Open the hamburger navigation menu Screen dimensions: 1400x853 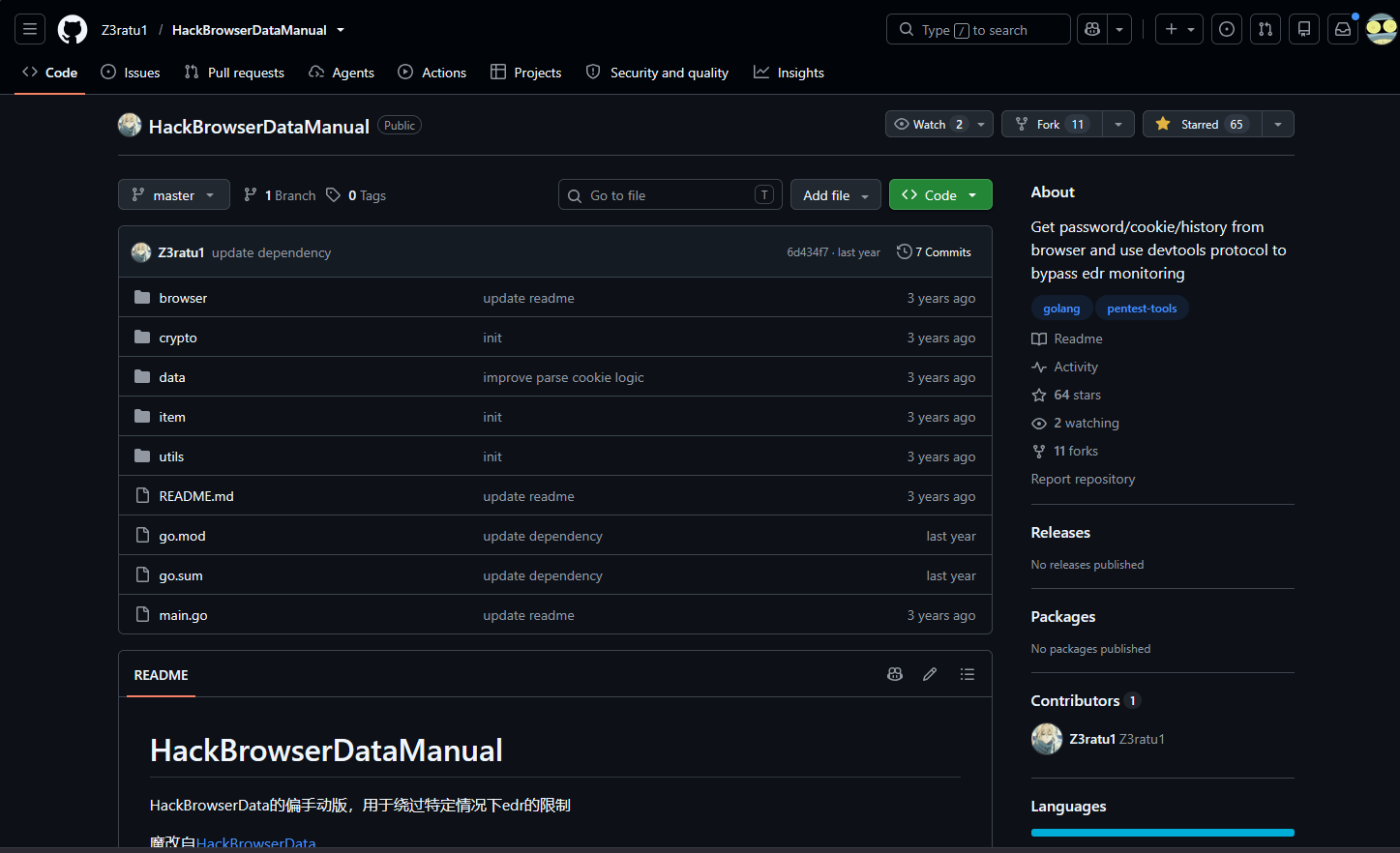pos(30,30)
